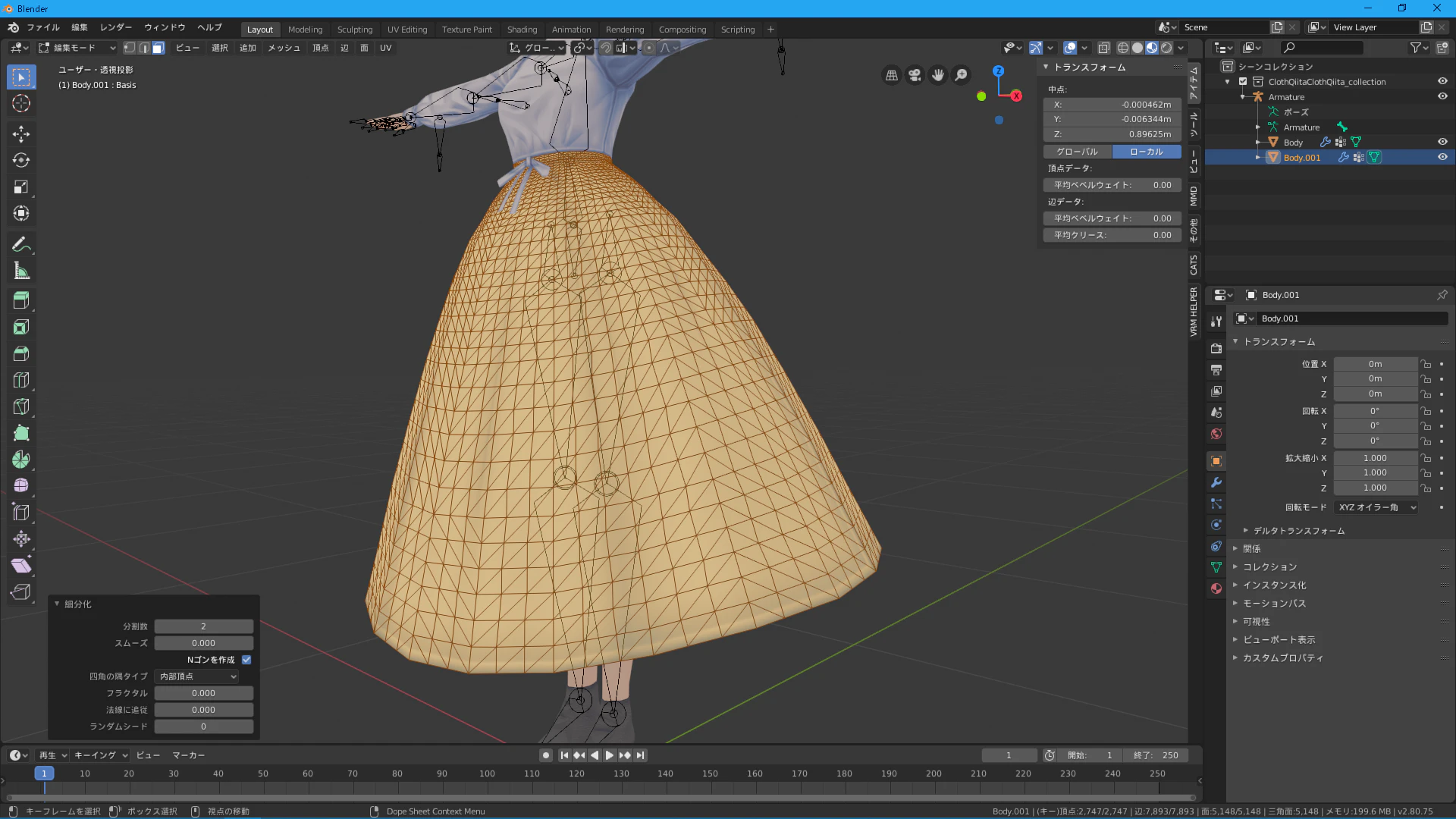
Task: Open the メッシュ menu in viewport header
Action: (x=284, y=48)
